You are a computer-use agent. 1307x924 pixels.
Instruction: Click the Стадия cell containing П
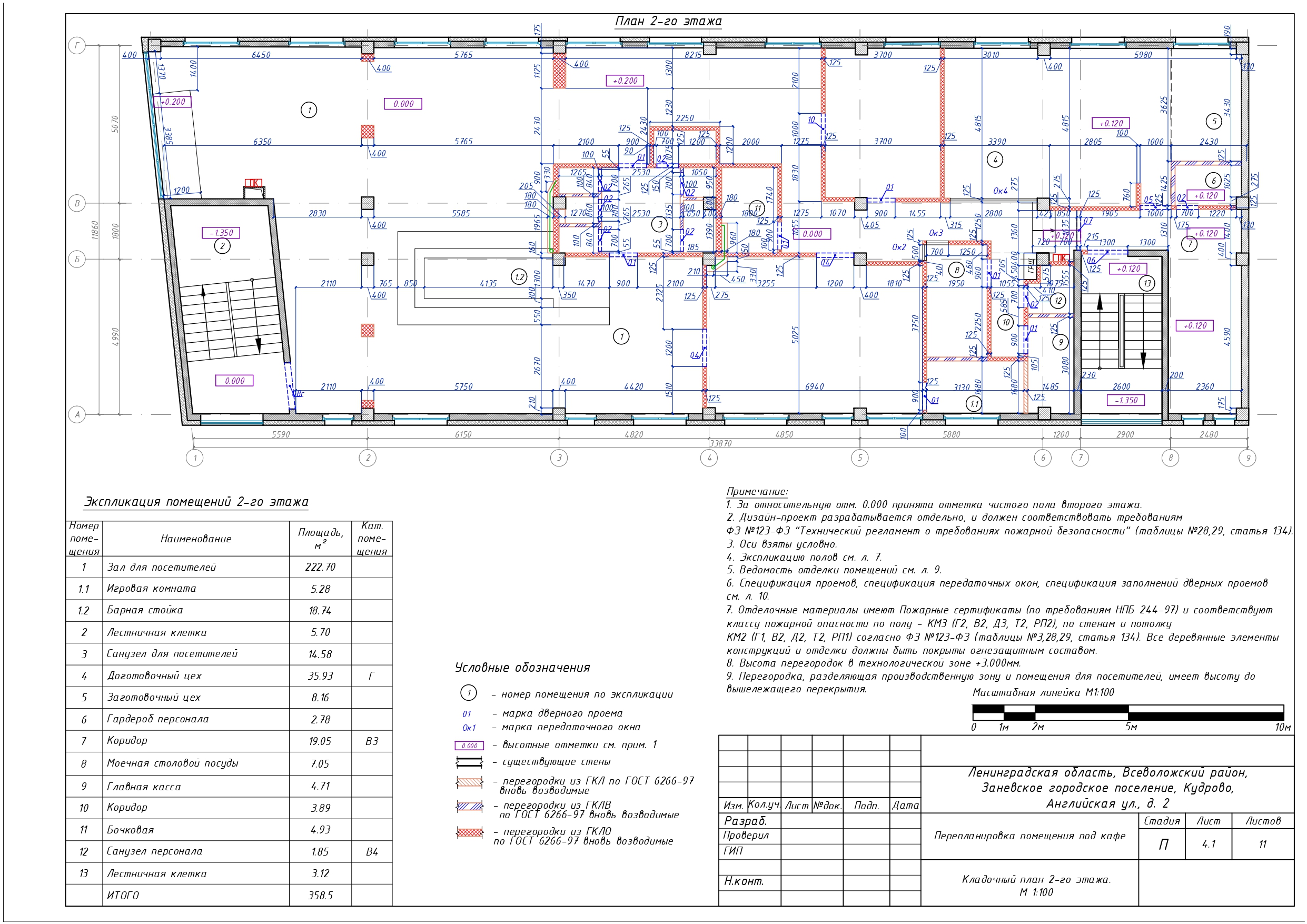(x=1163, y=844)
